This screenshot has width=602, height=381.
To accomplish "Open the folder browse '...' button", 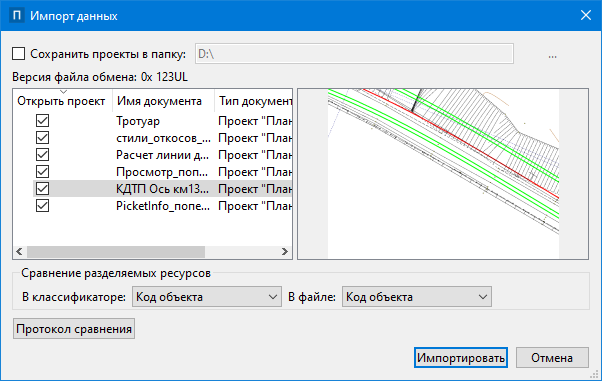I will 552,55.
